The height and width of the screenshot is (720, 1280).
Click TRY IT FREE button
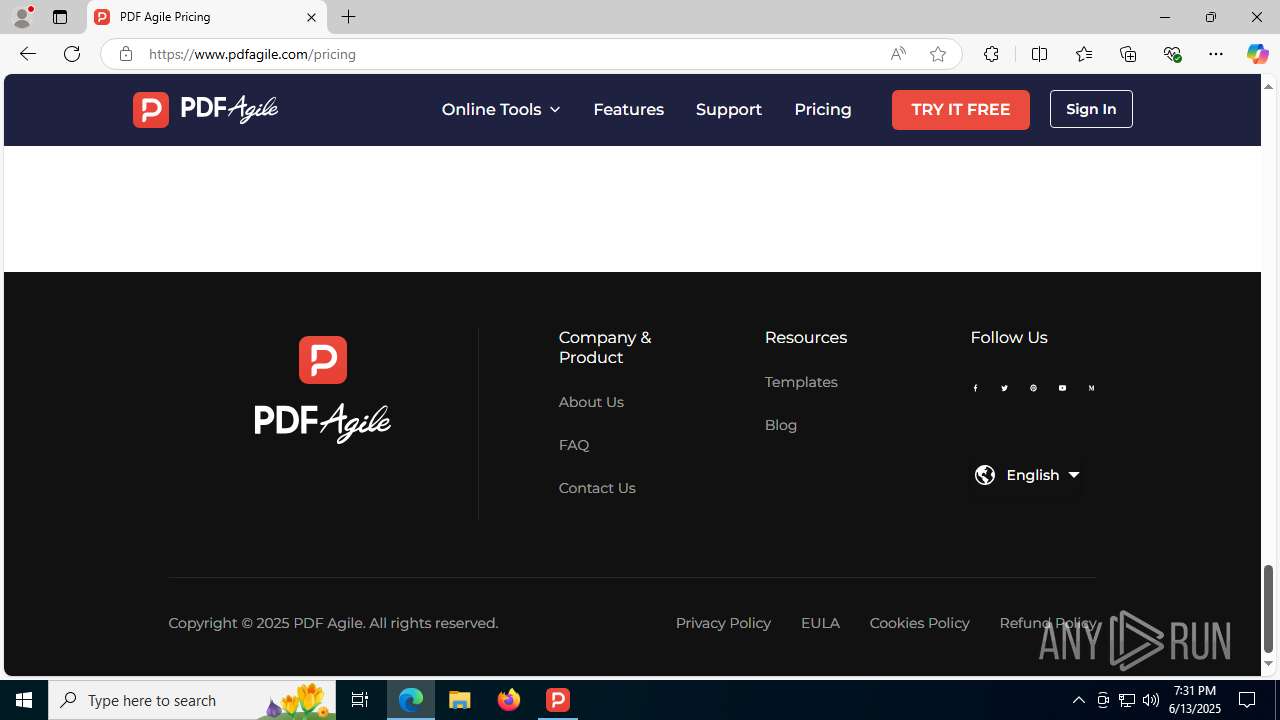(961, 109)
